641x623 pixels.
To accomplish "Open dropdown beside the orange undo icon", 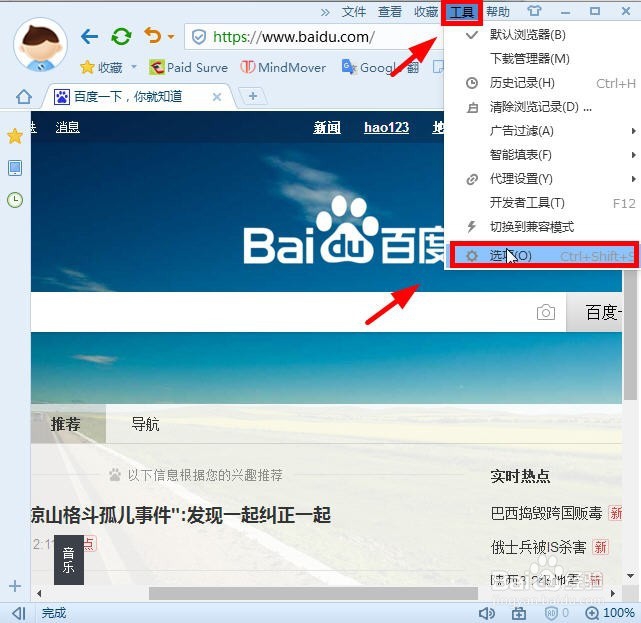I will (171, 37).
